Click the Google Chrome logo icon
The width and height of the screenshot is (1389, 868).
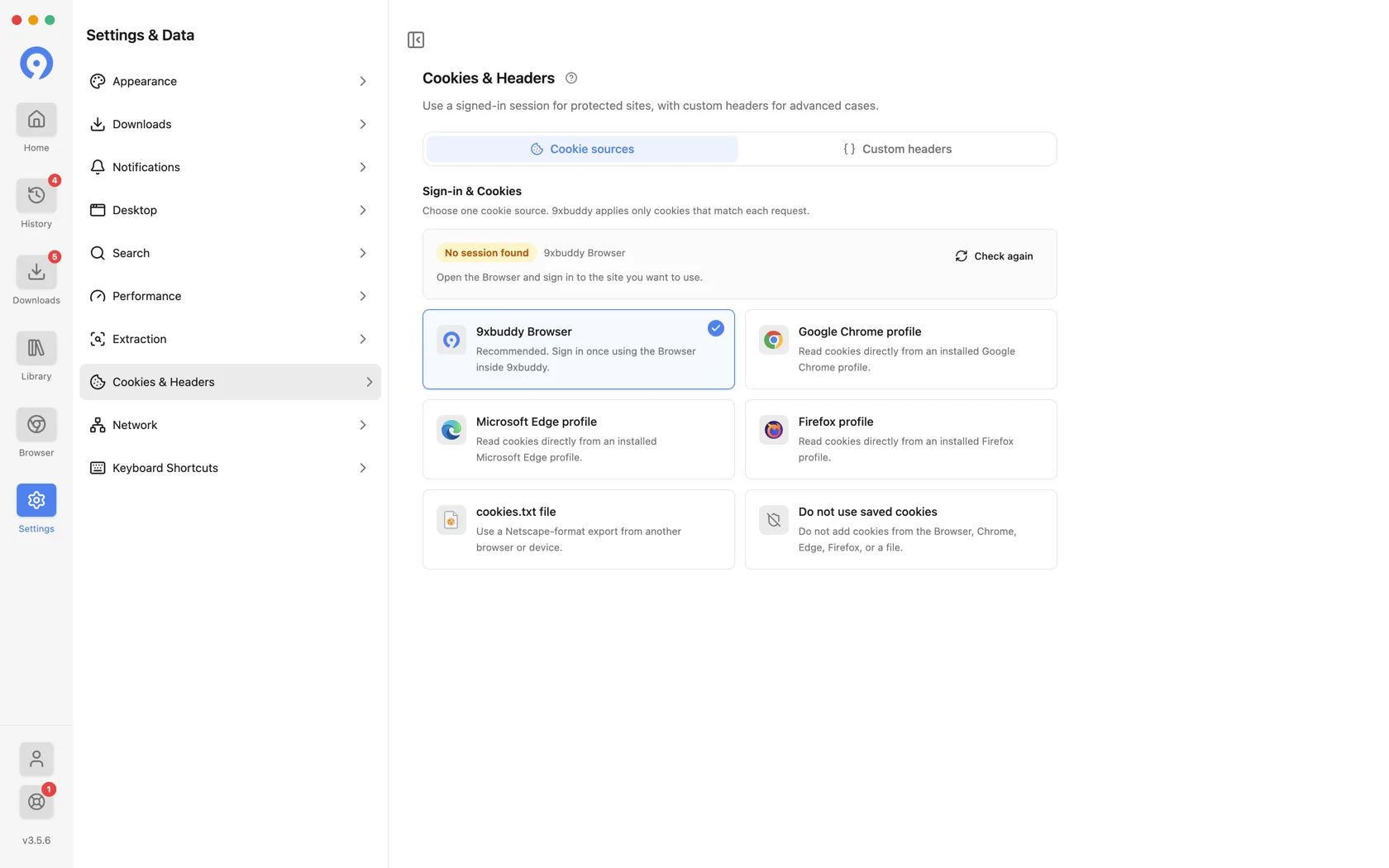tap(774, 340)
